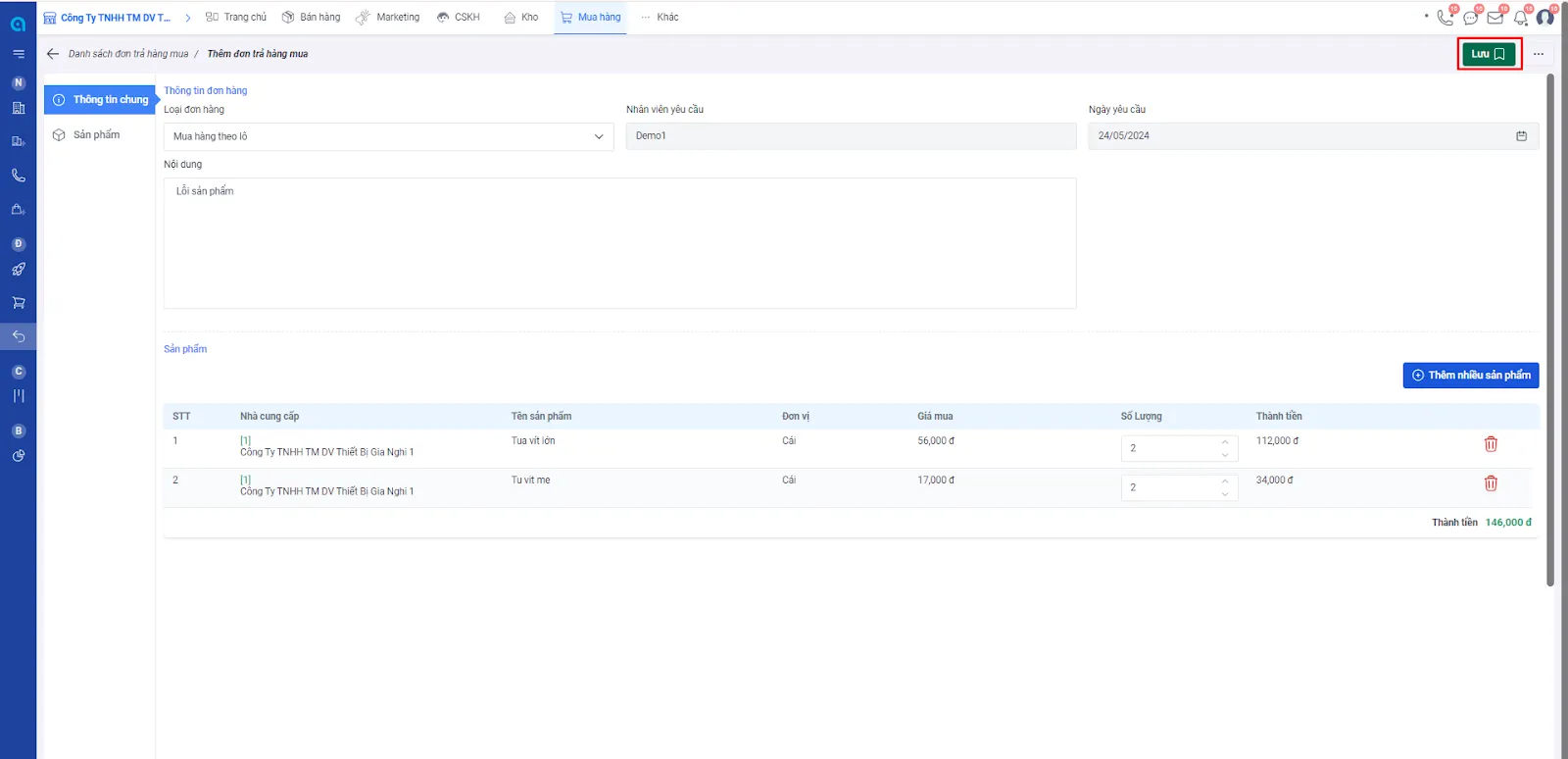
Task: Click the page vertical scrollbar
Action: pyautogui.click(x=1549, y=329)
